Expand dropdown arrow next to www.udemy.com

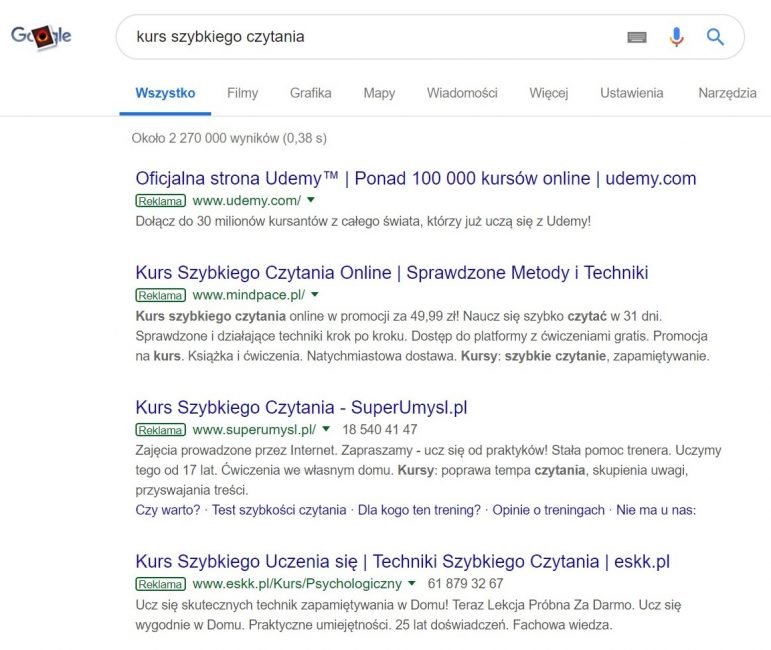(311, 200)
